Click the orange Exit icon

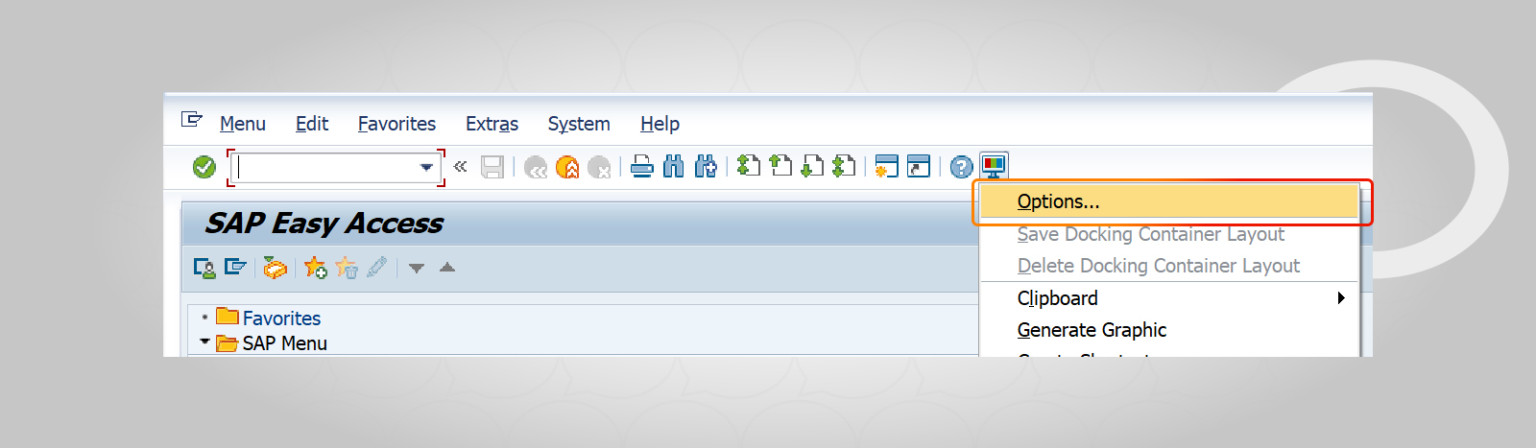(567, 167)
